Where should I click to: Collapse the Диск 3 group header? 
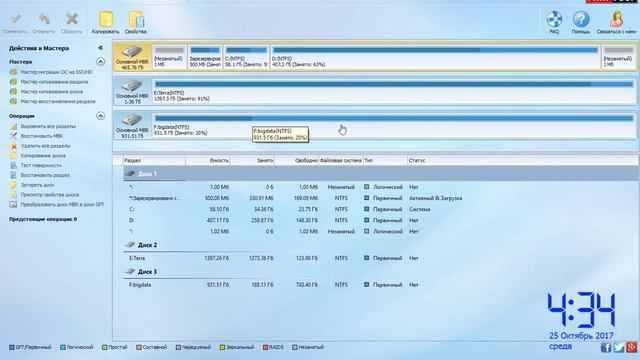[141, 271]
